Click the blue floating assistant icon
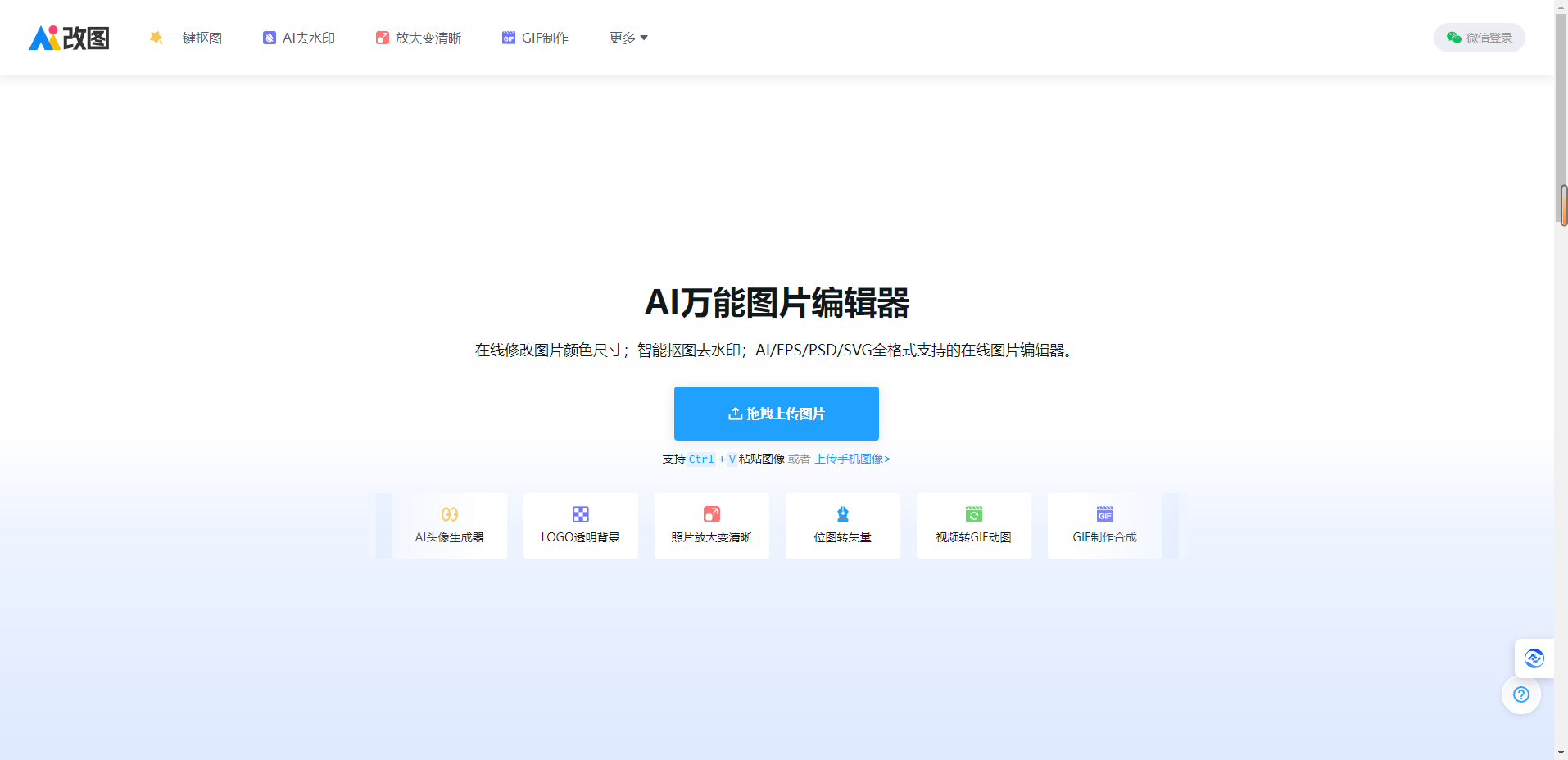 coord(1534,658)
